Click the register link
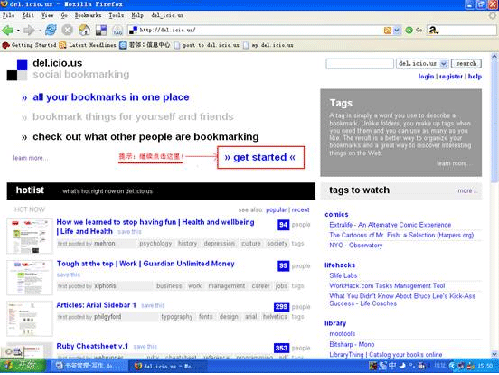This screenshot has width=499, height=375. click(x=451, y=76)
